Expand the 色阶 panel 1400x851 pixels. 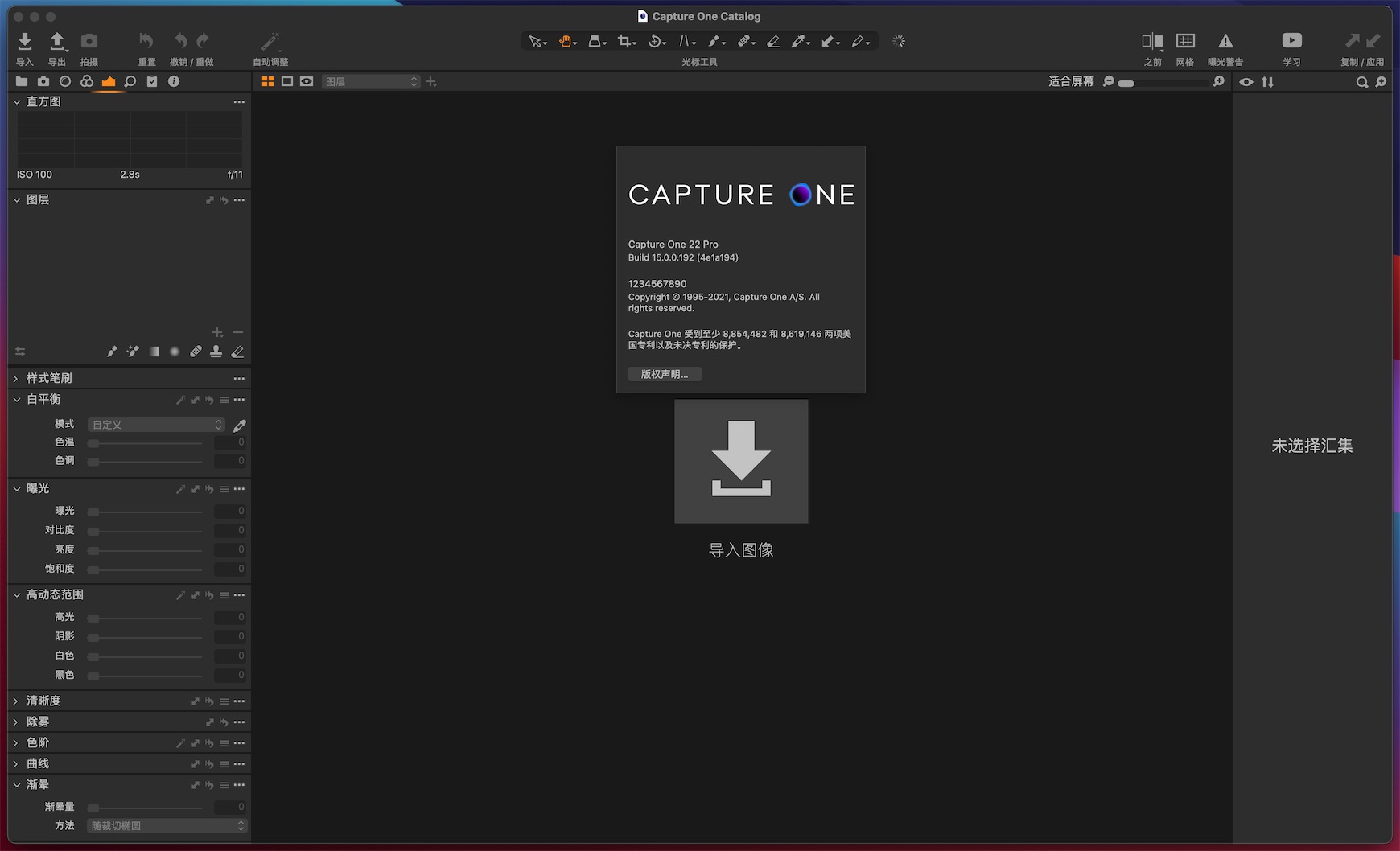point(16,743)
